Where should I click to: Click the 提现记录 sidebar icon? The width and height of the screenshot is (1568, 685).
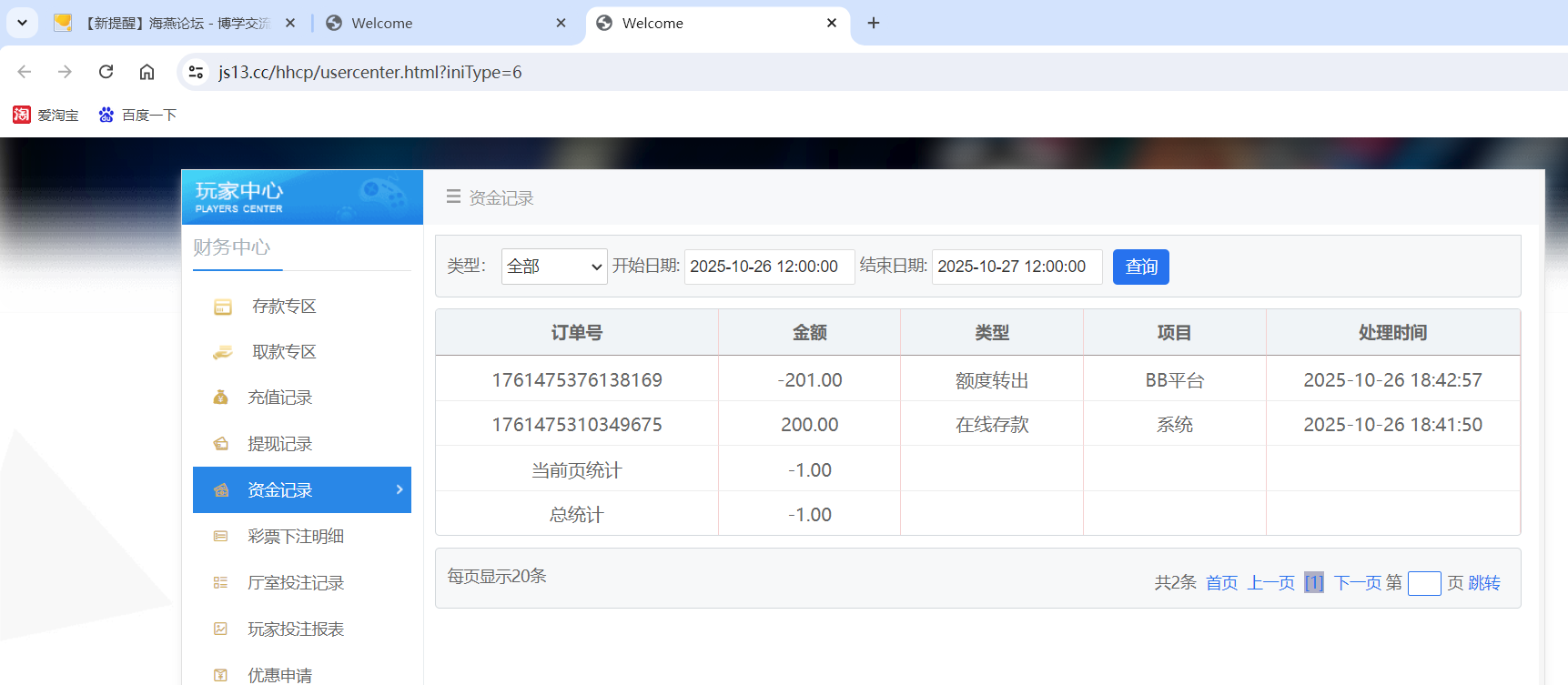[x=220, y=444]
